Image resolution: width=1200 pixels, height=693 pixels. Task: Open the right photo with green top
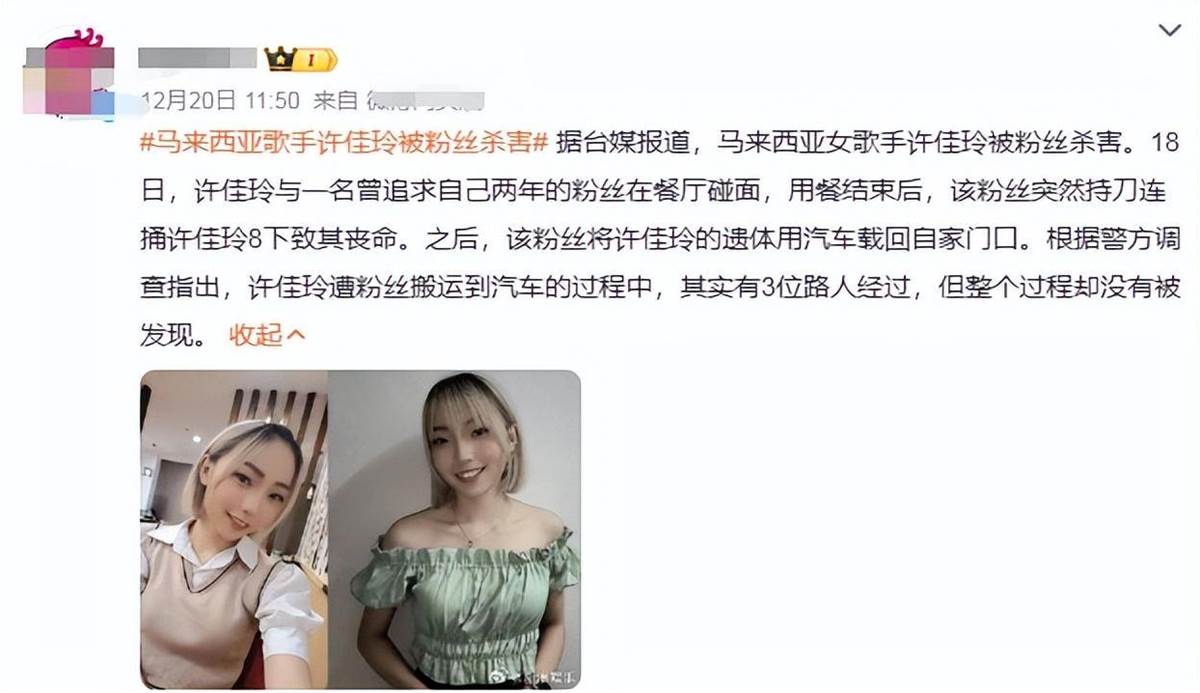coord(455,530)
